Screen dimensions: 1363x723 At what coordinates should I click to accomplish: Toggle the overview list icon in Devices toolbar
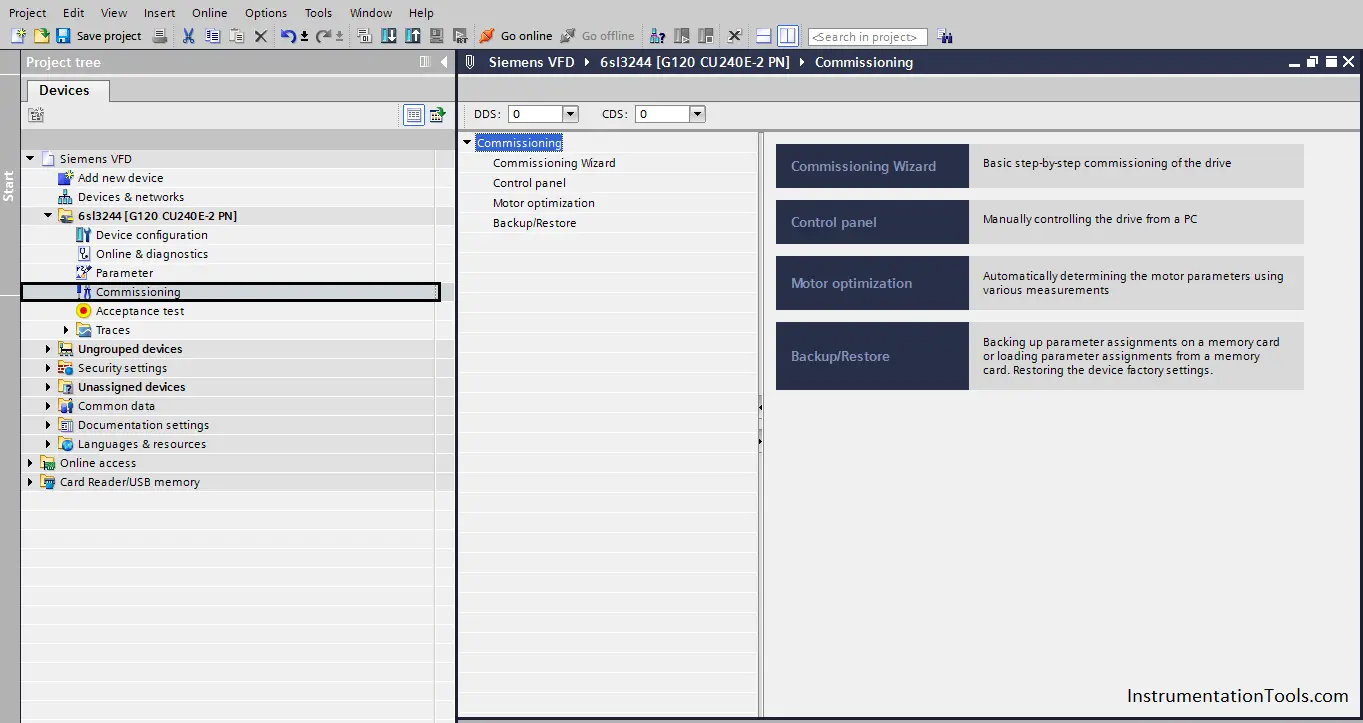[x=414, y=115]
